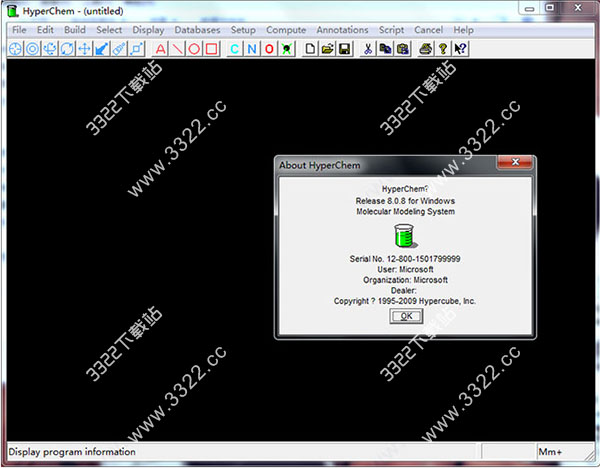Pick the red line annotation tool
The image size is (600, 468).
pyautogui.click(x=178, y=49)
